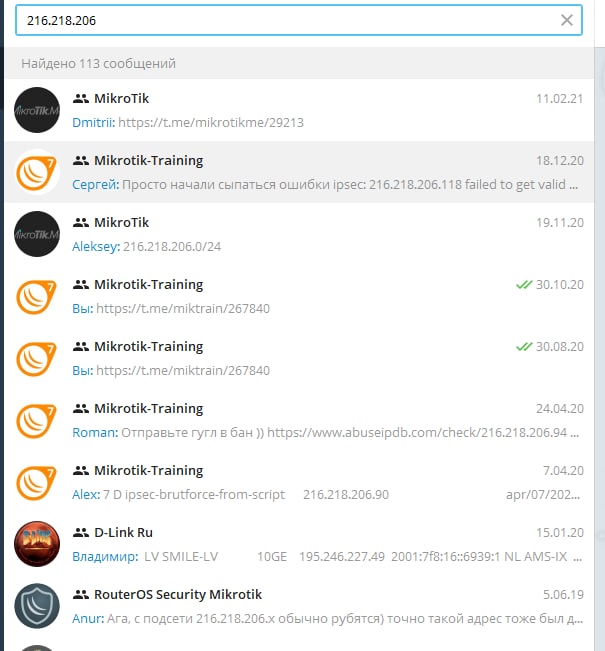The image size is (605, 651).
Task: Click group icon beside Mikrotik-Training dated 18.12.20
Action: click(81, 161)
